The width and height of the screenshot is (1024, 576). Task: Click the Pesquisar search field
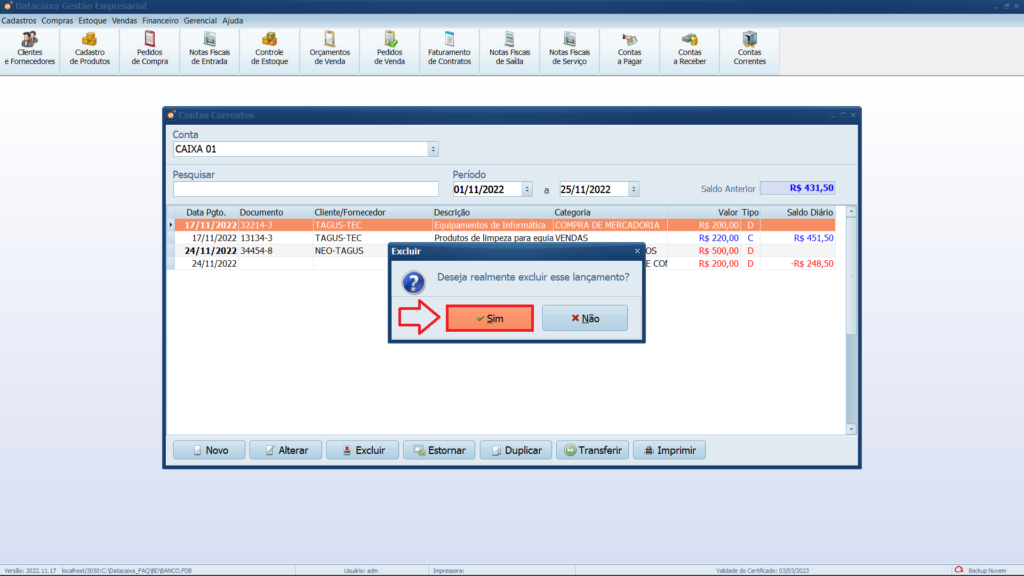click(x=305, y=189)
